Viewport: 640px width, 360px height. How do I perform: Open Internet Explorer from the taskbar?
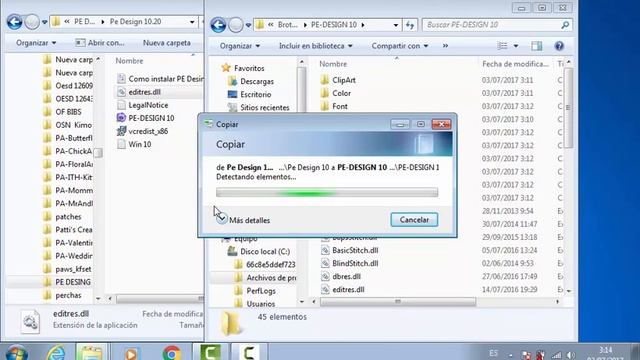coord(56,352)
